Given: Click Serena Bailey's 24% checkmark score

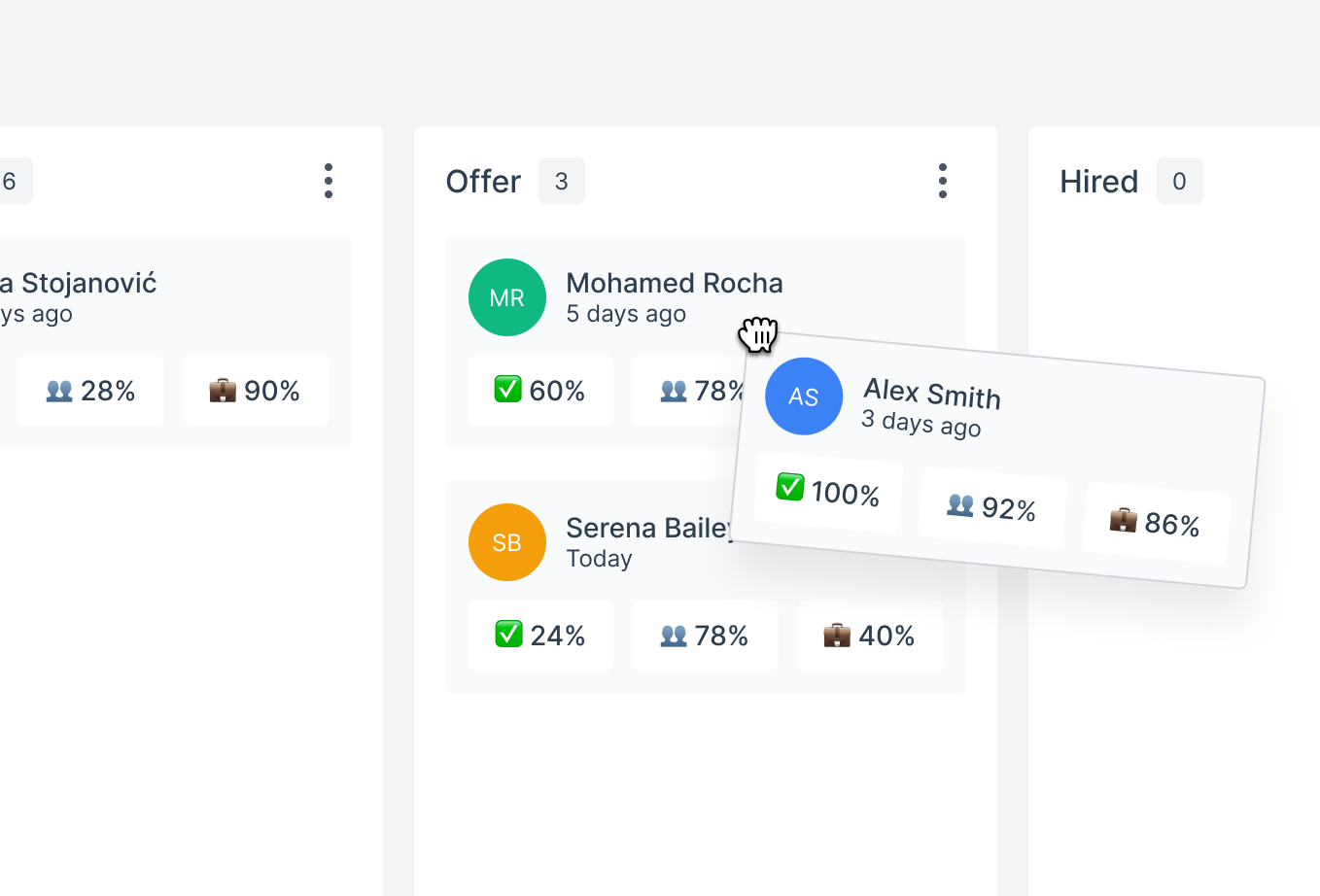Looking at the screenshot, I should coord(540,636).
